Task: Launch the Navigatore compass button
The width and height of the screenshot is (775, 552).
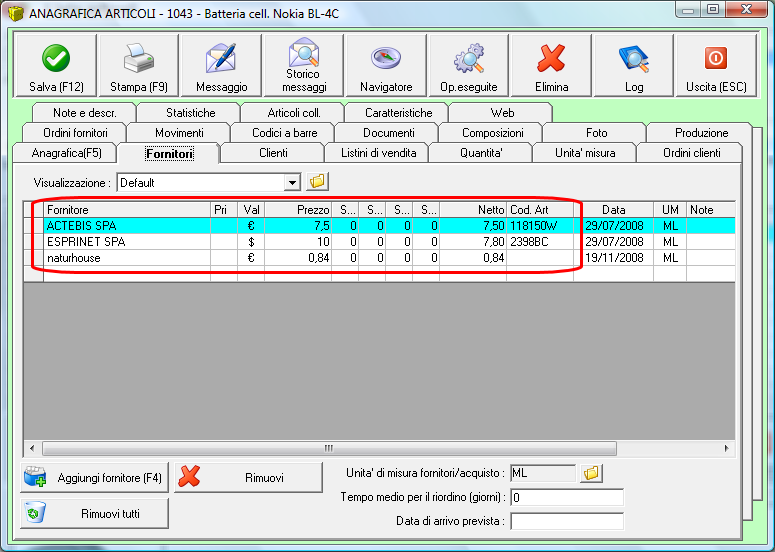Action: click(386, 65)
